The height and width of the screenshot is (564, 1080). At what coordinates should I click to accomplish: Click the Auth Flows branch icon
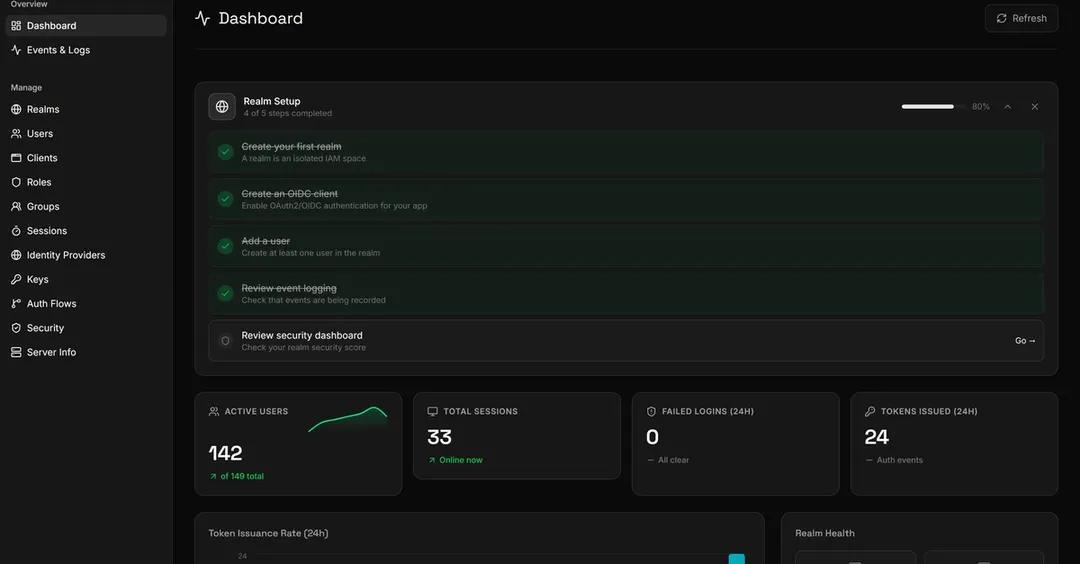coord(16,304)
